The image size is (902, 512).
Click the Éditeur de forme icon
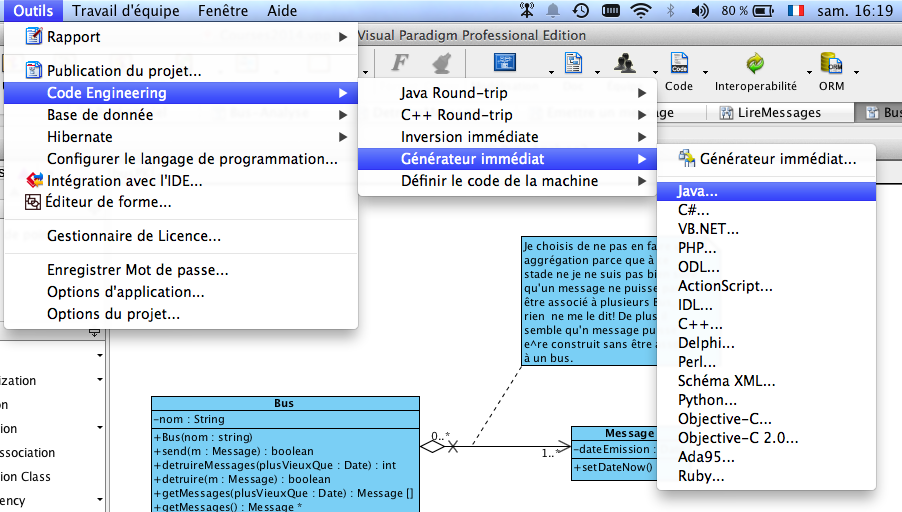[x=34, y=202]
